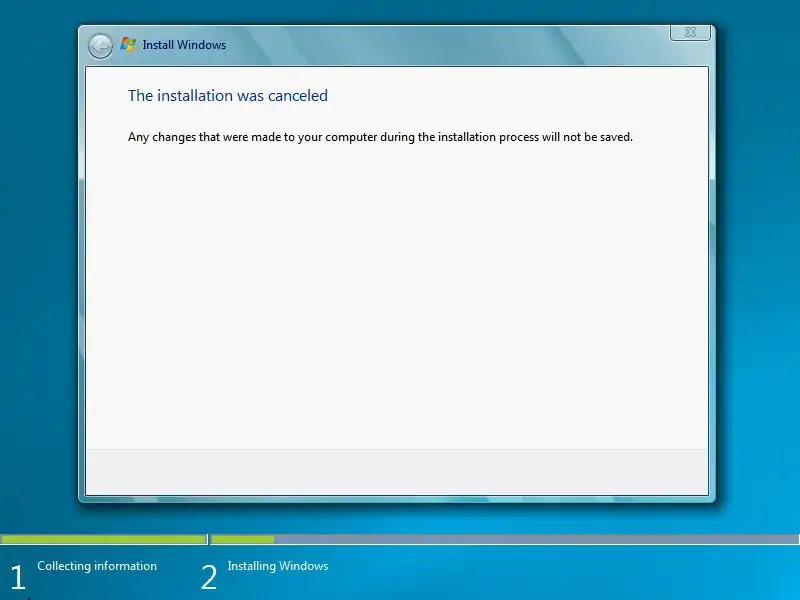Click the Installing Windows progress bar
Viewport: 800px width, 600px height.
point(505,539)
